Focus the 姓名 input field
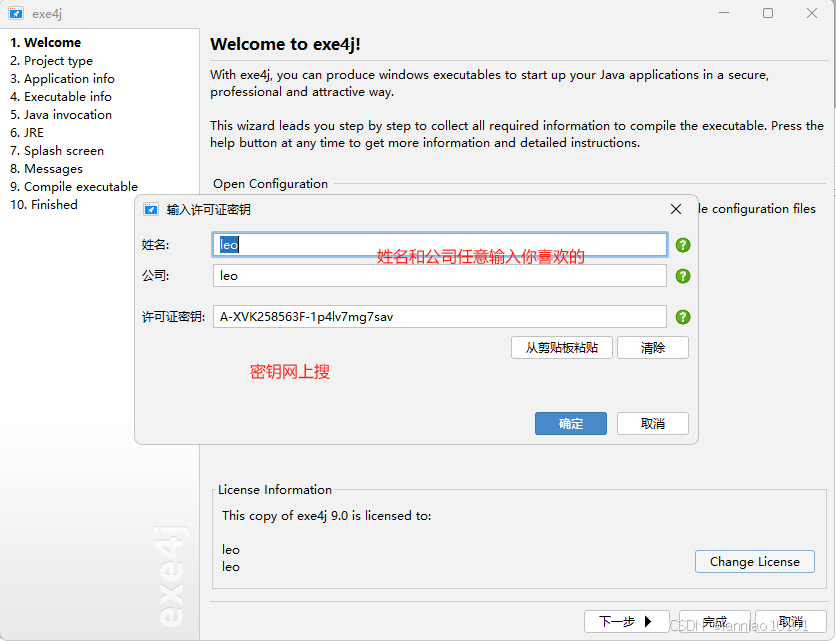The image size is (836, 641). click(x=440, y=245)
